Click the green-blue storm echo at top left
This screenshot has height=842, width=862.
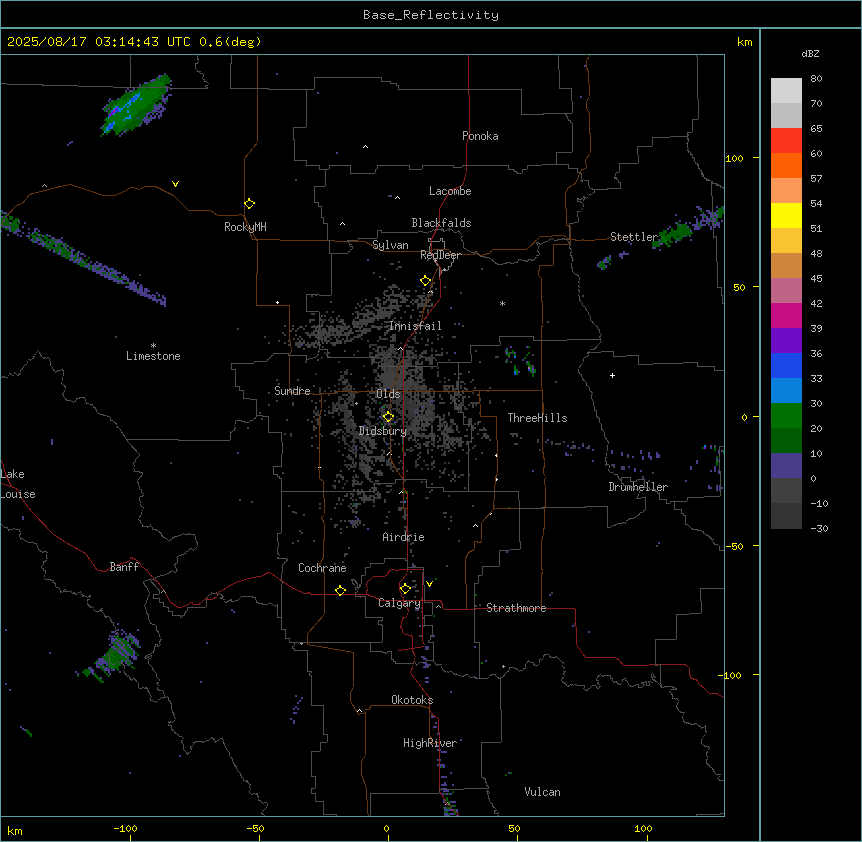(136, 105)
